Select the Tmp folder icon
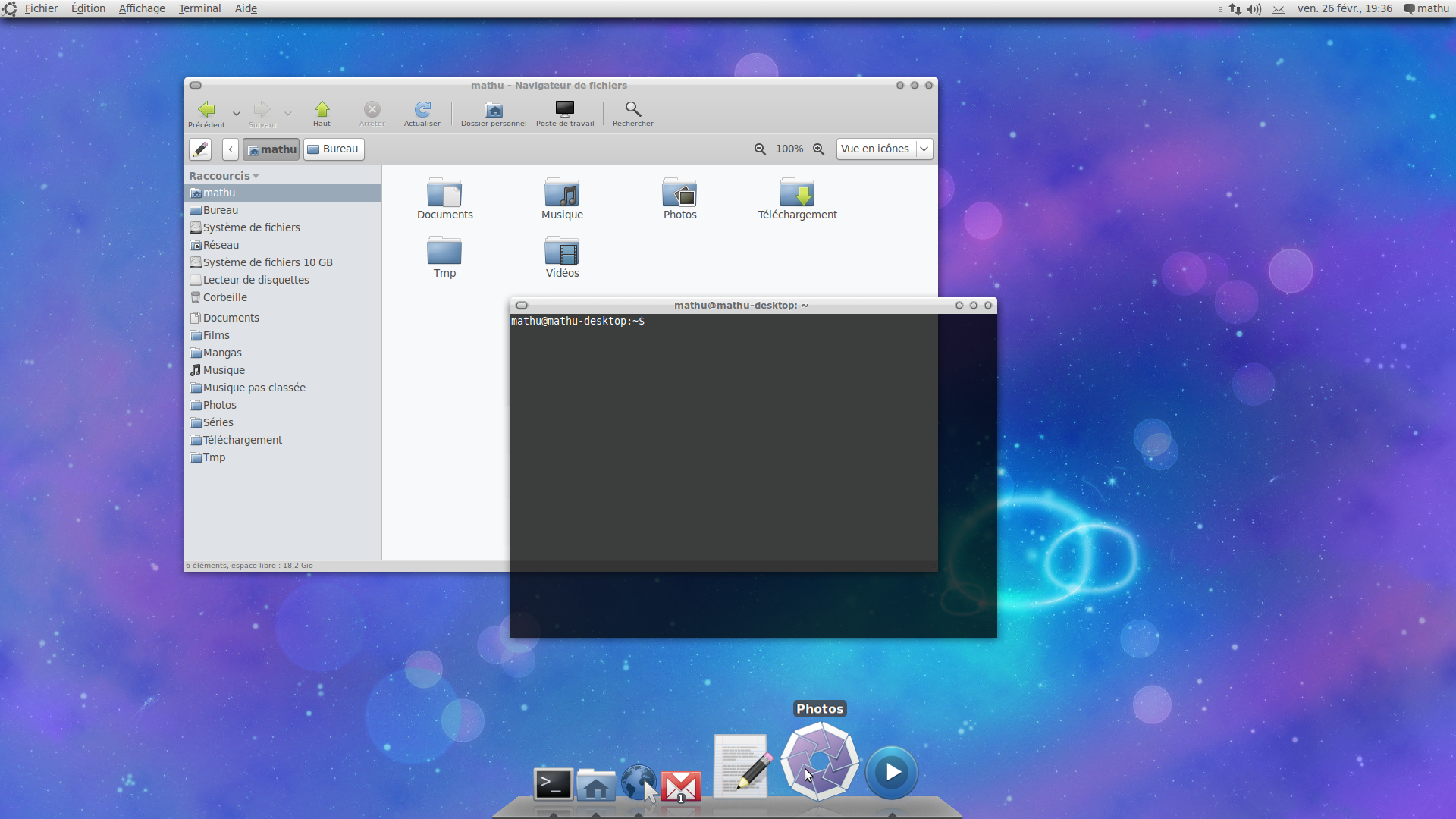The width and height of the screenshot is (1456, 819). [x=444, y=251]
